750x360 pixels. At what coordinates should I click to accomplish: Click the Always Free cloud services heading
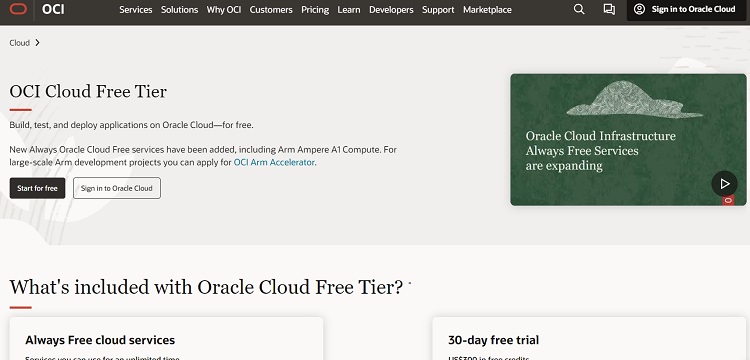pos(100,340)
